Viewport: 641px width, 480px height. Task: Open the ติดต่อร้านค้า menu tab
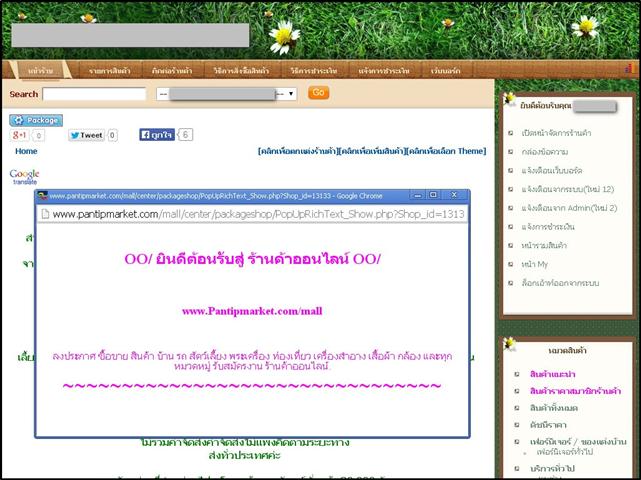[x=172, y=70]
